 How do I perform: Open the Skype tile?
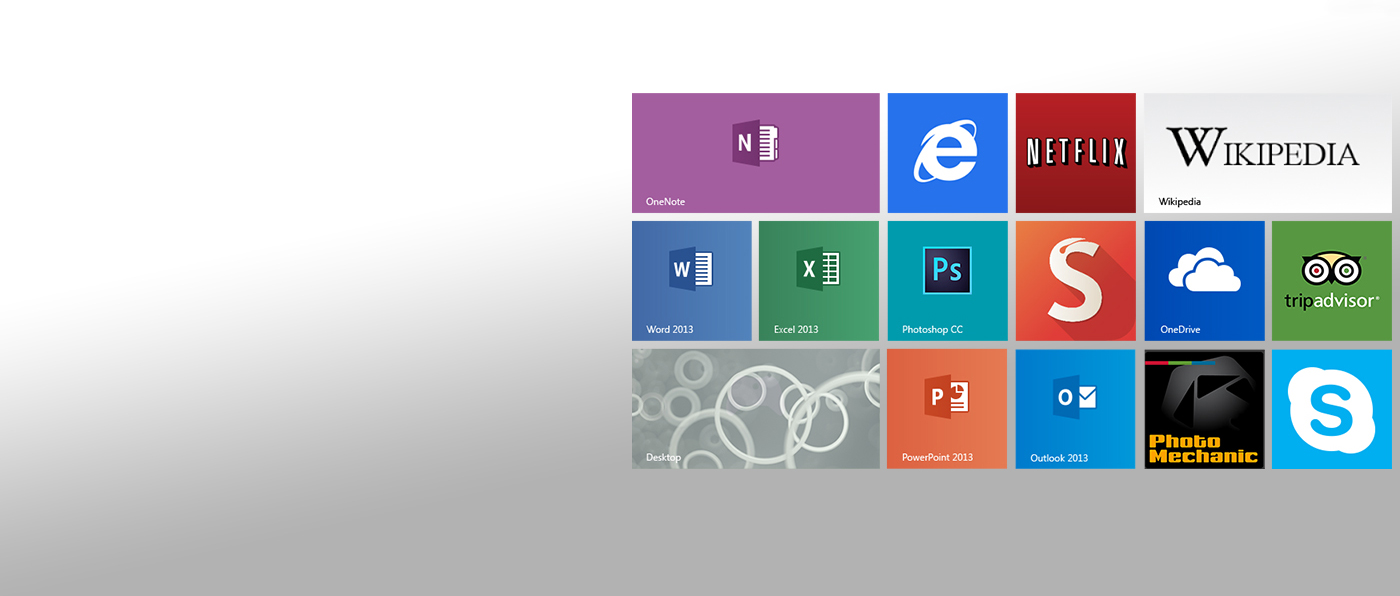(1332, 409)
